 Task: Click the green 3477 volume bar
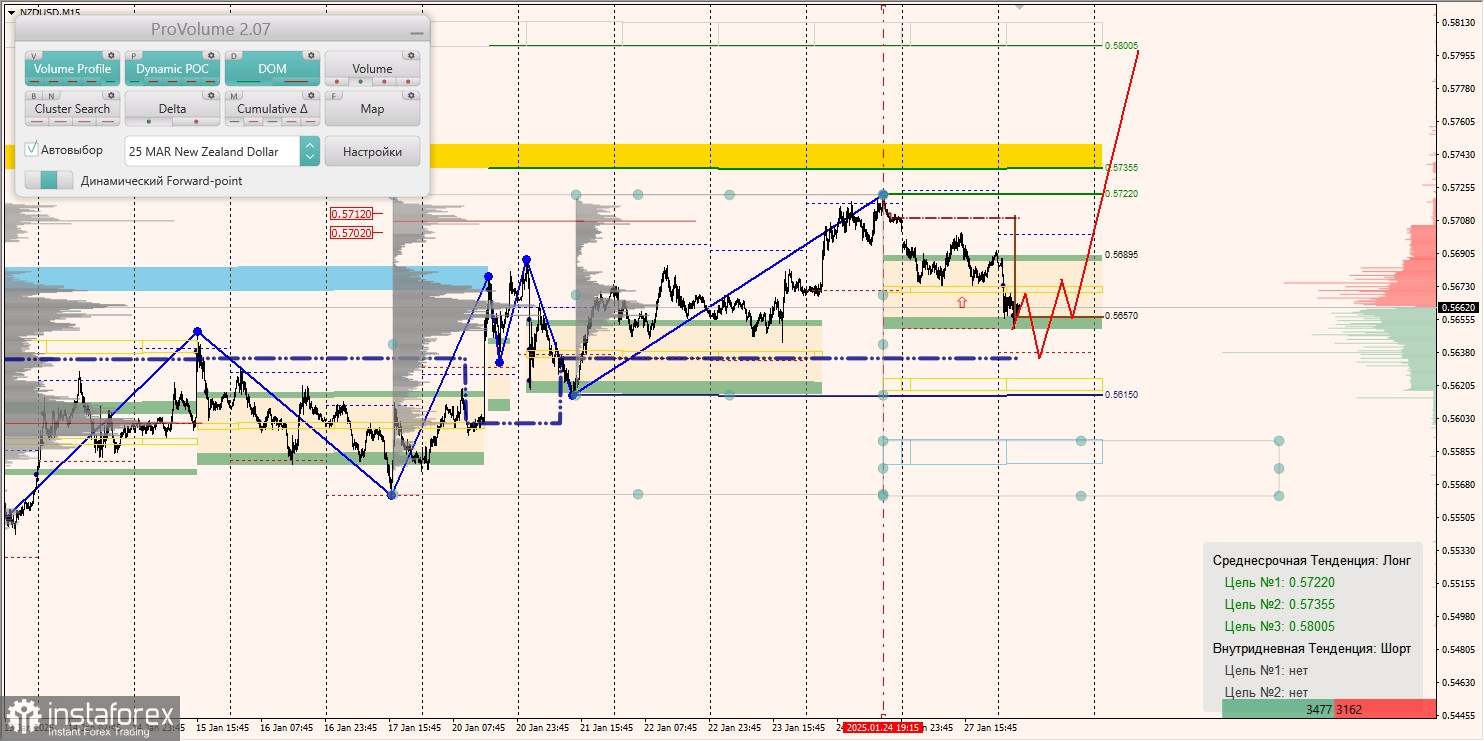[x=1277, y=709]
